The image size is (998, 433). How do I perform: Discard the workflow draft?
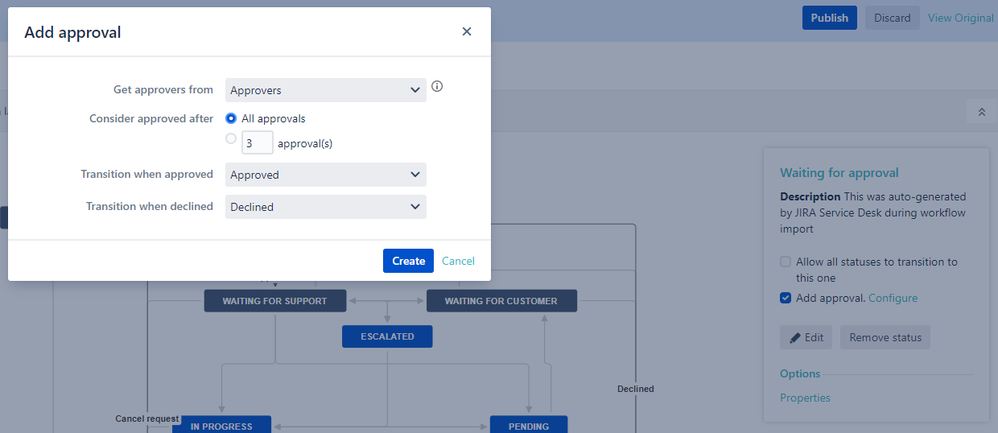[892, 18]
